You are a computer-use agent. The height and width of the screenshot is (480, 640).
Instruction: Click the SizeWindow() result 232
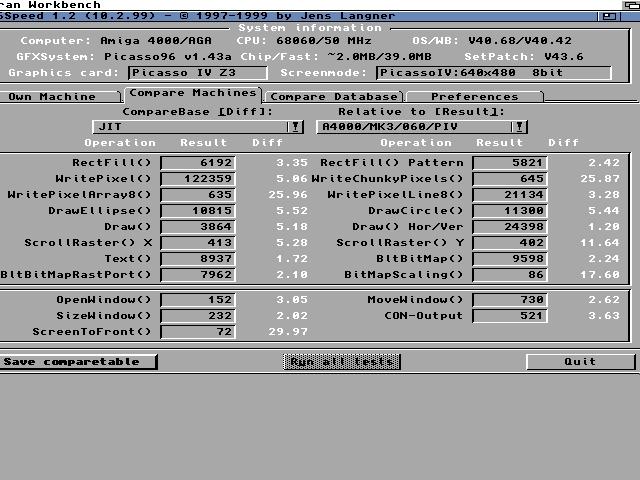(x=198, y=316)
